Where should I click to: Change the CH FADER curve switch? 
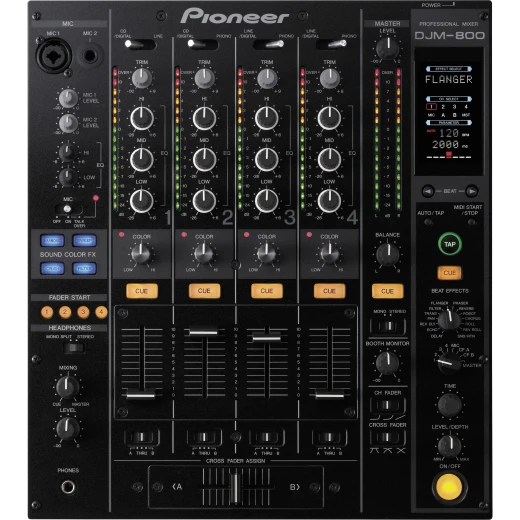[387, 405]
